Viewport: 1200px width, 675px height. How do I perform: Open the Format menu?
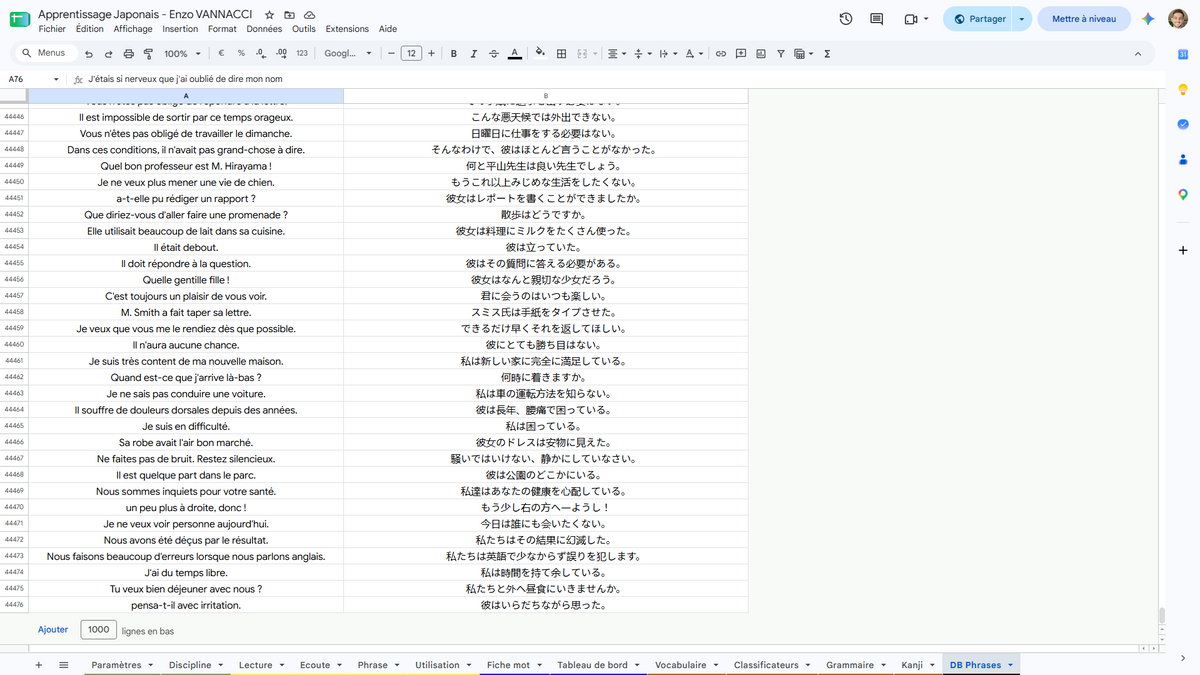pyautogui.click(x=222, y=29)
